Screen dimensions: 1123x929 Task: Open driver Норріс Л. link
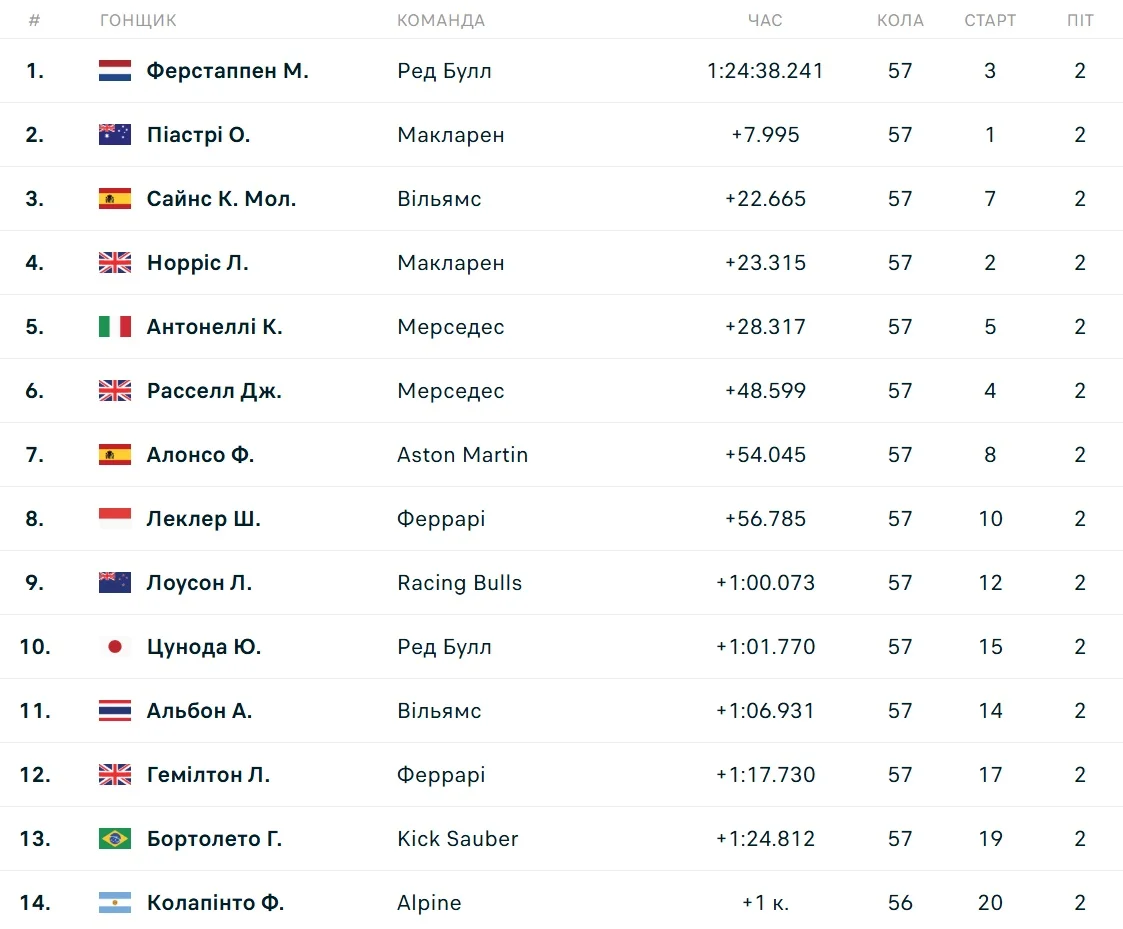point(198,263)
